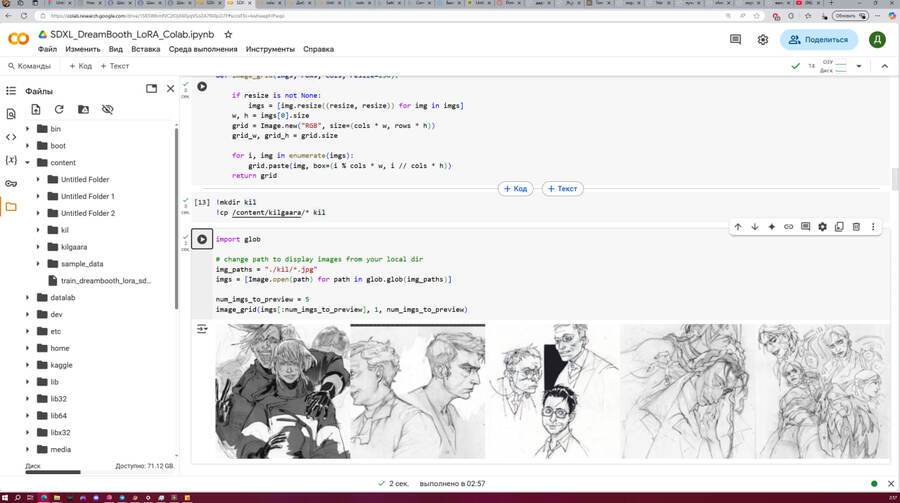
Task: Expand the kaggle folder
Action: coord(27,365)
